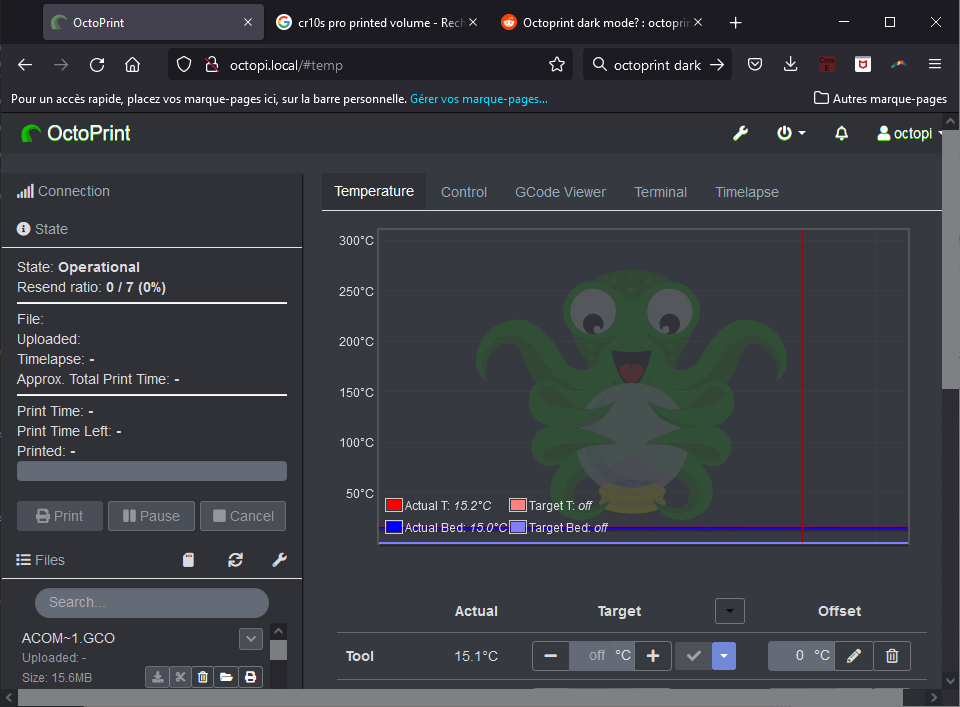Click the SD card icon in Files

point(189,560)
